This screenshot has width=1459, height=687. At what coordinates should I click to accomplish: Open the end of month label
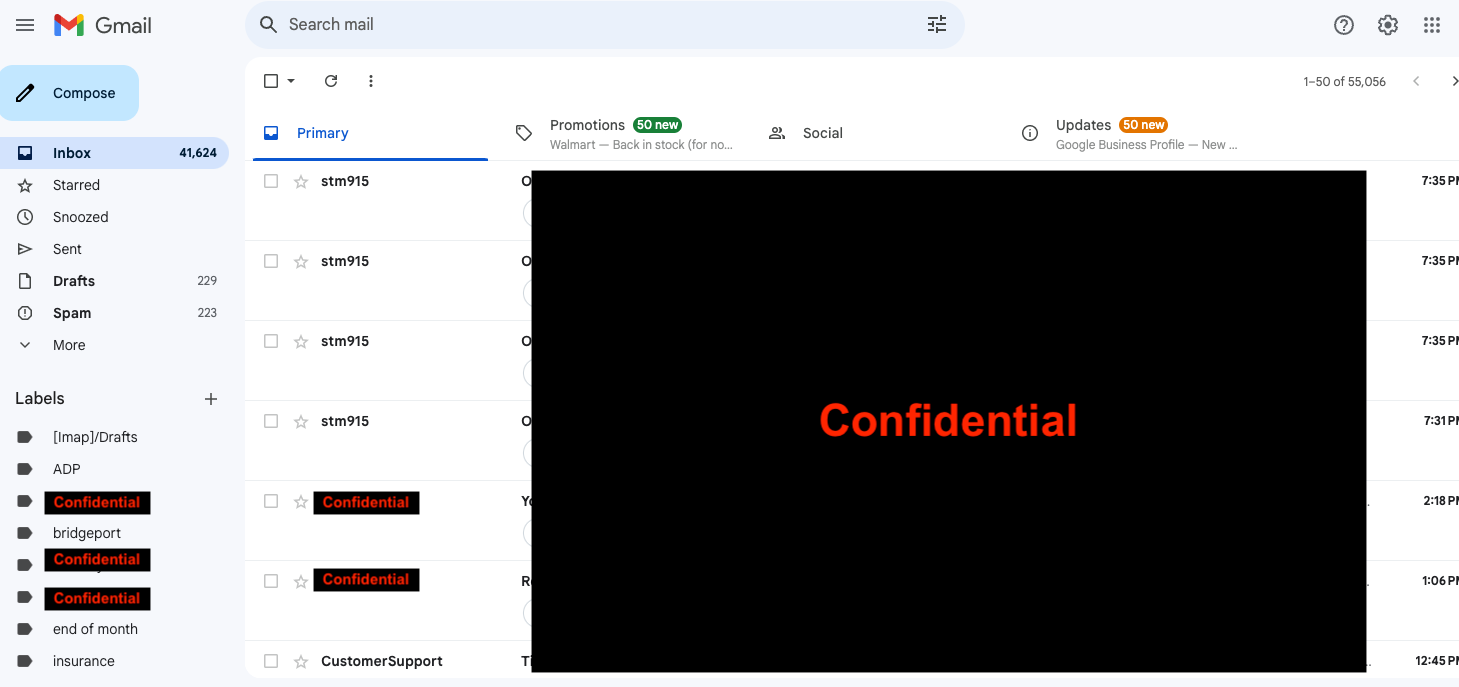95,629
